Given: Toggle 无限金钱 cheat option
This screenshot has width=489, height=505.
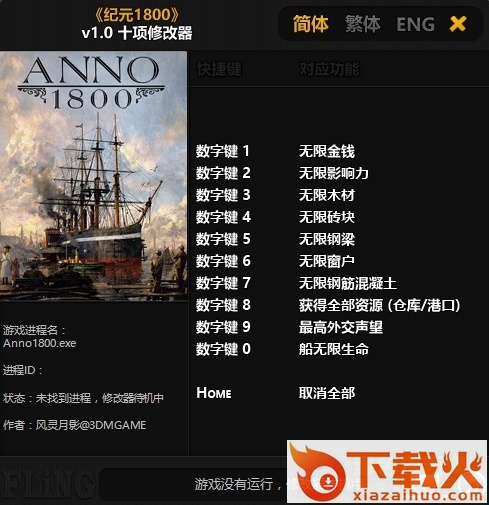Looking at the screenshot, I should click(x=327, y=151).
